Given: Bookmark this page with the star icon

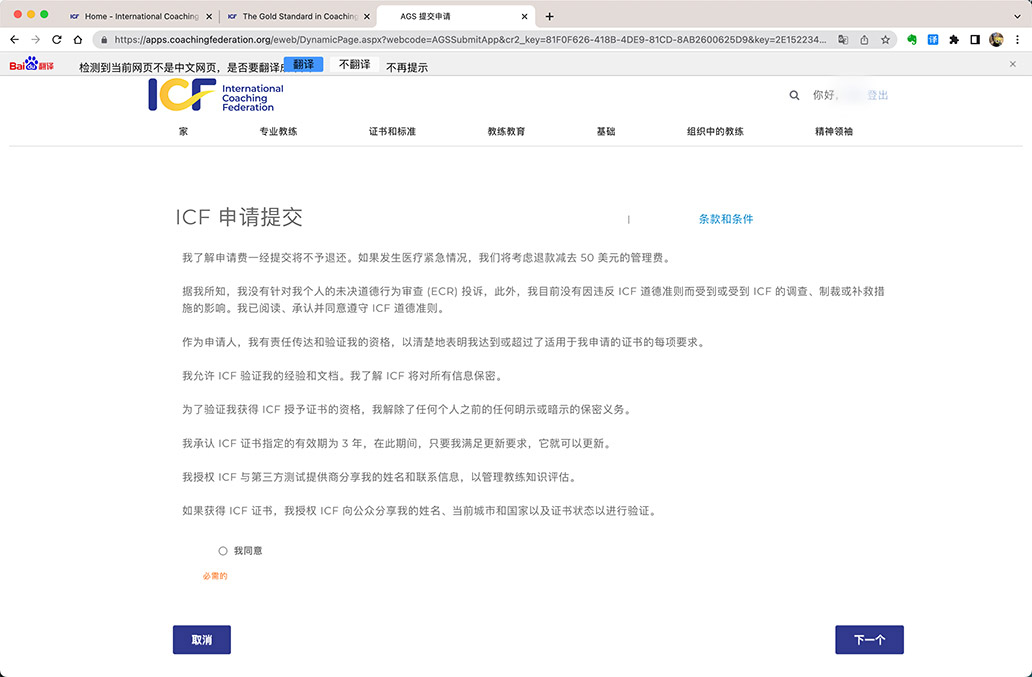Looking at the screenshot, I should point(886,40).
